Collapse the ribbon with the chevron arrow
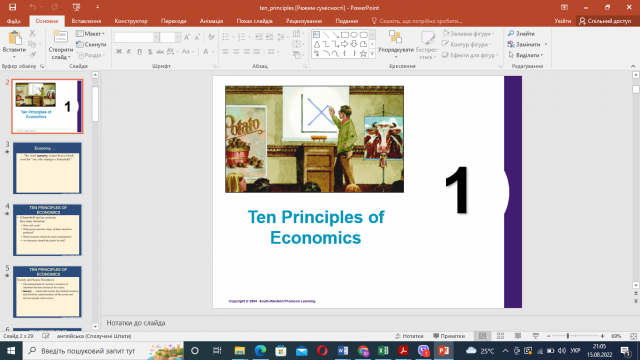Screen dimensions: 640x360 click(x=633, y=66)
